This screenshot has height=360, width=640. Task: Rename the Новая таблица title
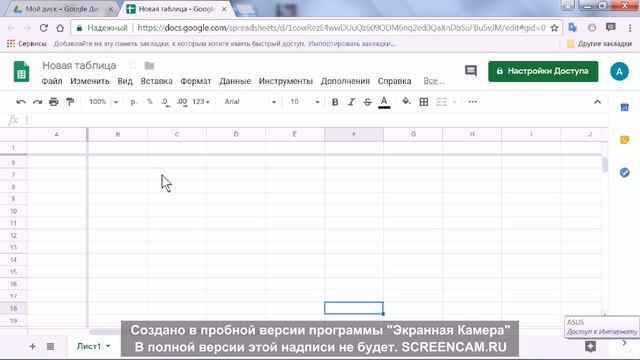click(x=79, y=66)
